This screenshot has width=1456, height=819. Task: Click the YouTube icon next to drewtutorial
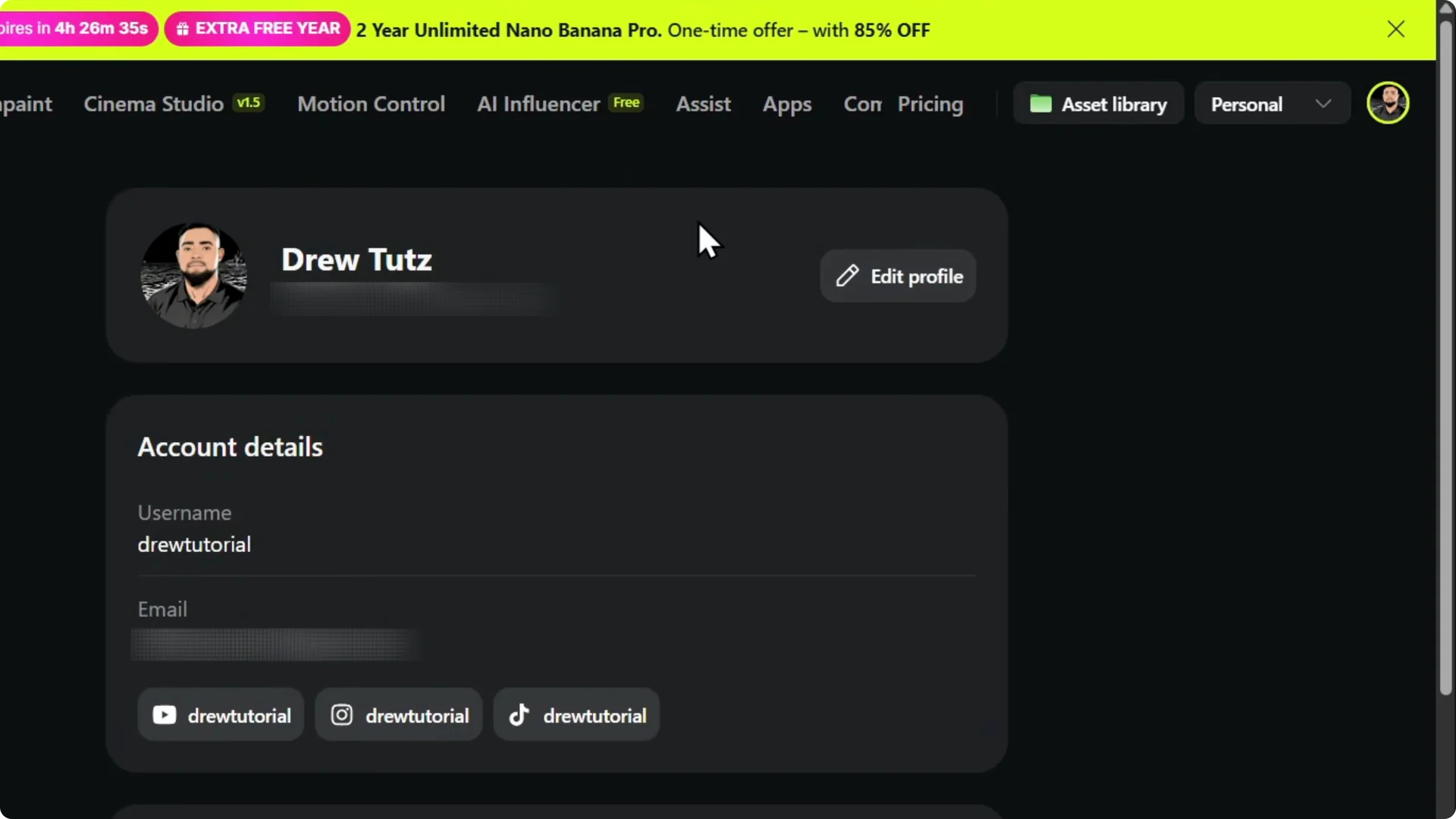(x=164, y=714)
